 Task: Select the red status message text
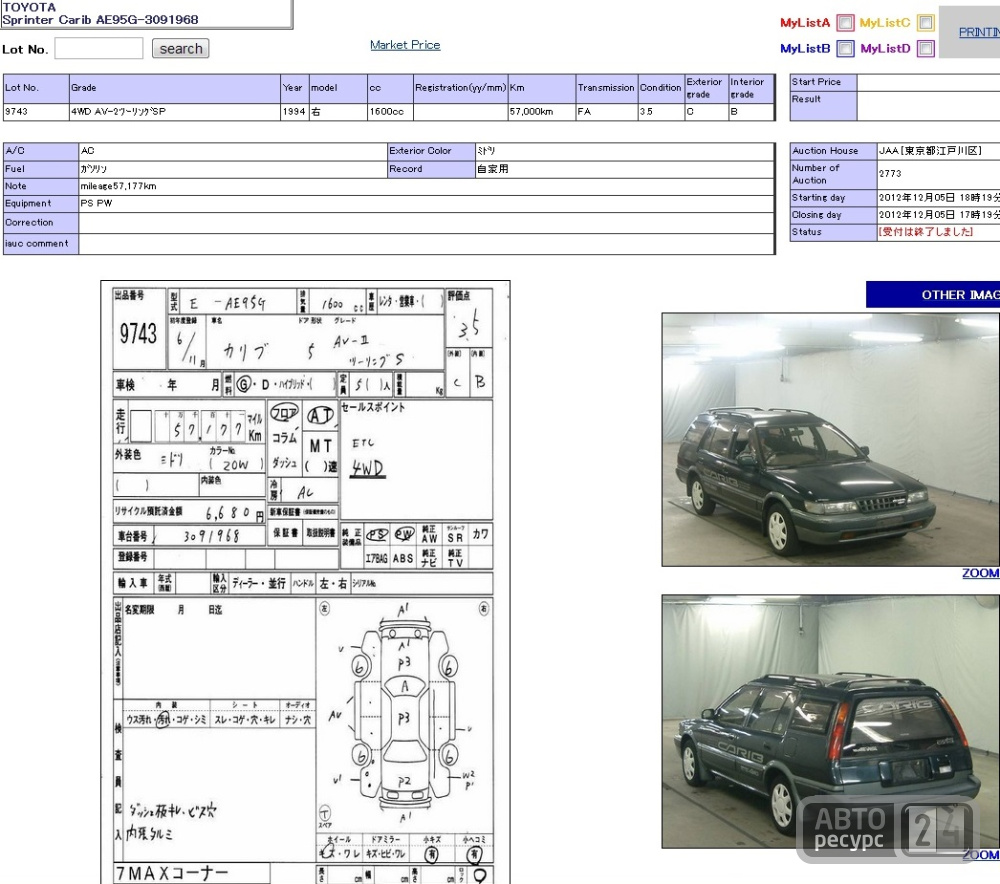925,232
